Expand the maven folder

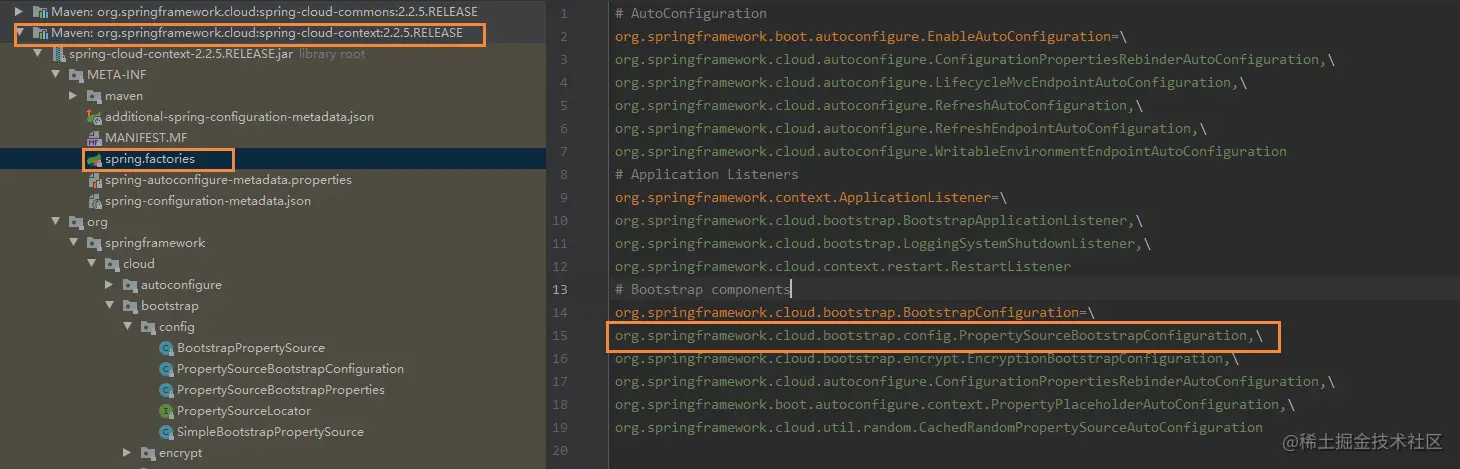pyautogui.click(x=74, y=96)
